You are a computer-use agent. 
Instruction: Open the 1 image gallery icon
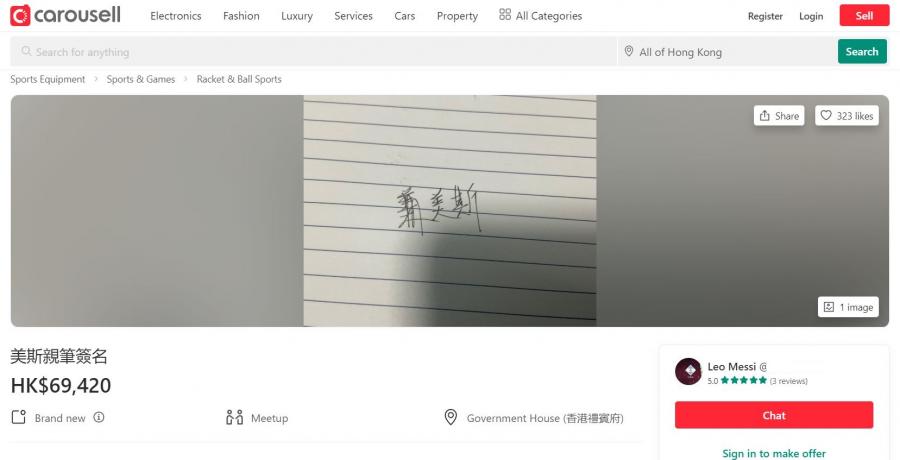829,307
